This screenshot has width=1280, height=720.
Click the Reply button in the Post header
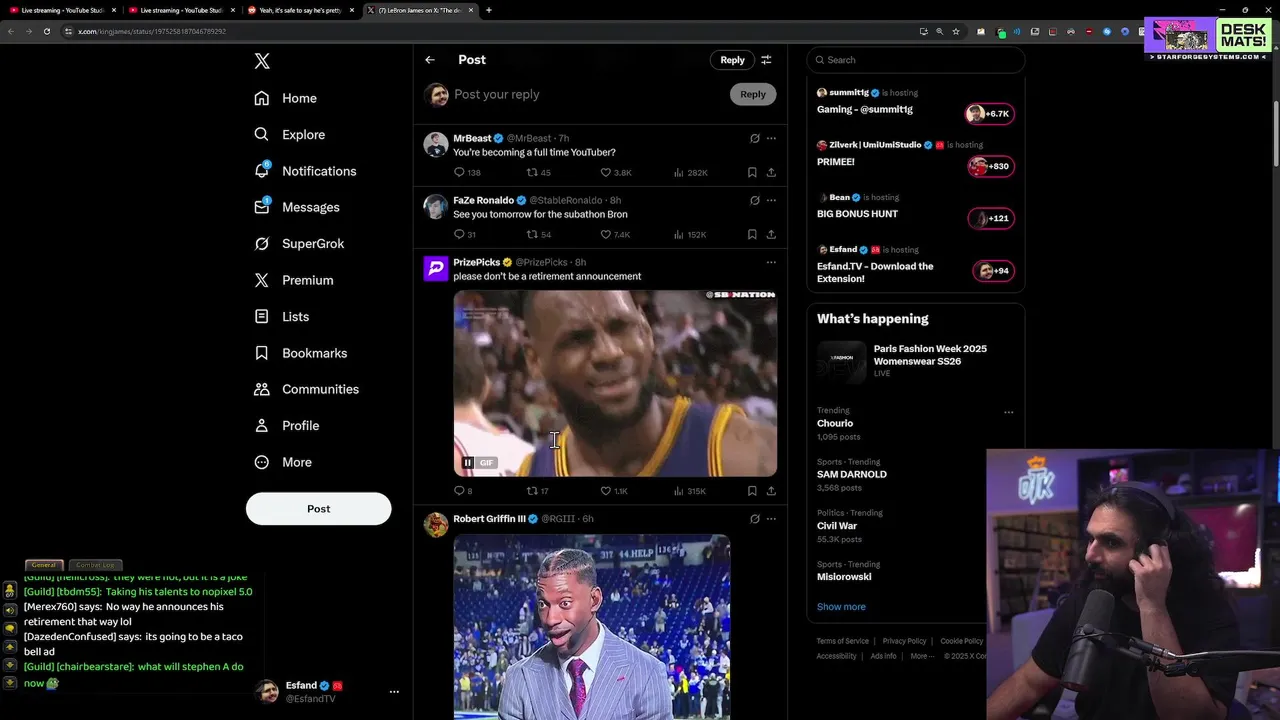pos(732,60)
